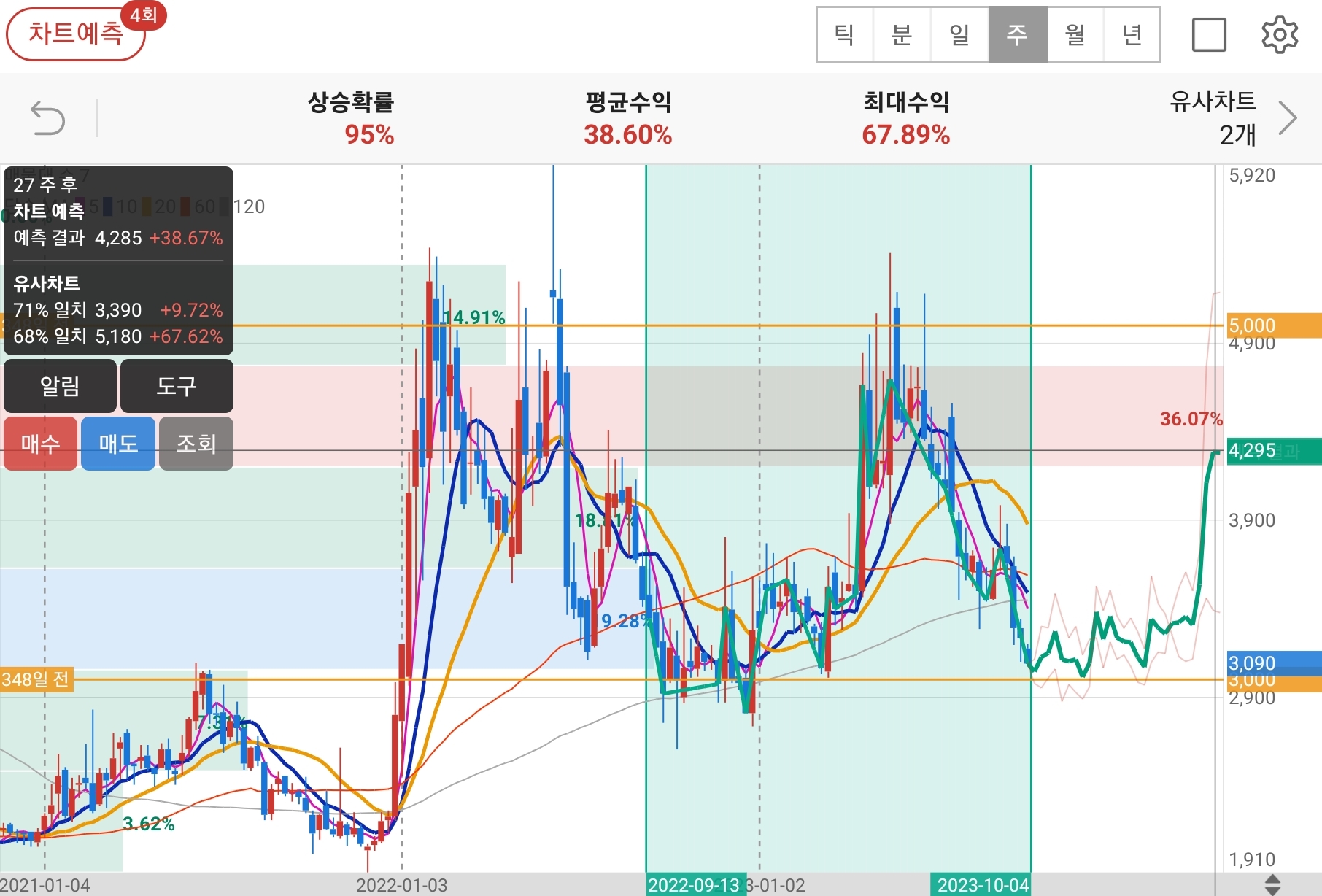Select the 4,295 green price label
Image resolution: width=1322 pixels, height=896 pixels.
tap(1274, 451)
